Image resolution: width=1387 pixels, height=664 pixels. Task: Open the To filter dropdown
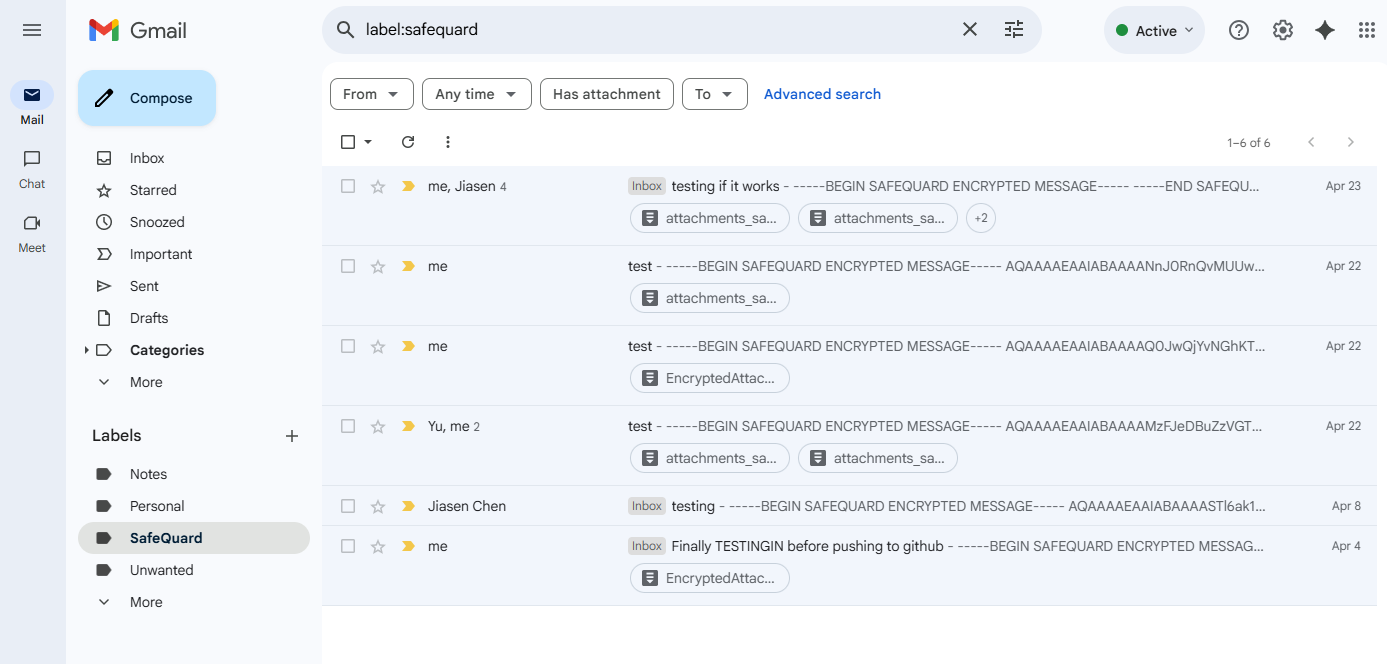coord(715,94)
